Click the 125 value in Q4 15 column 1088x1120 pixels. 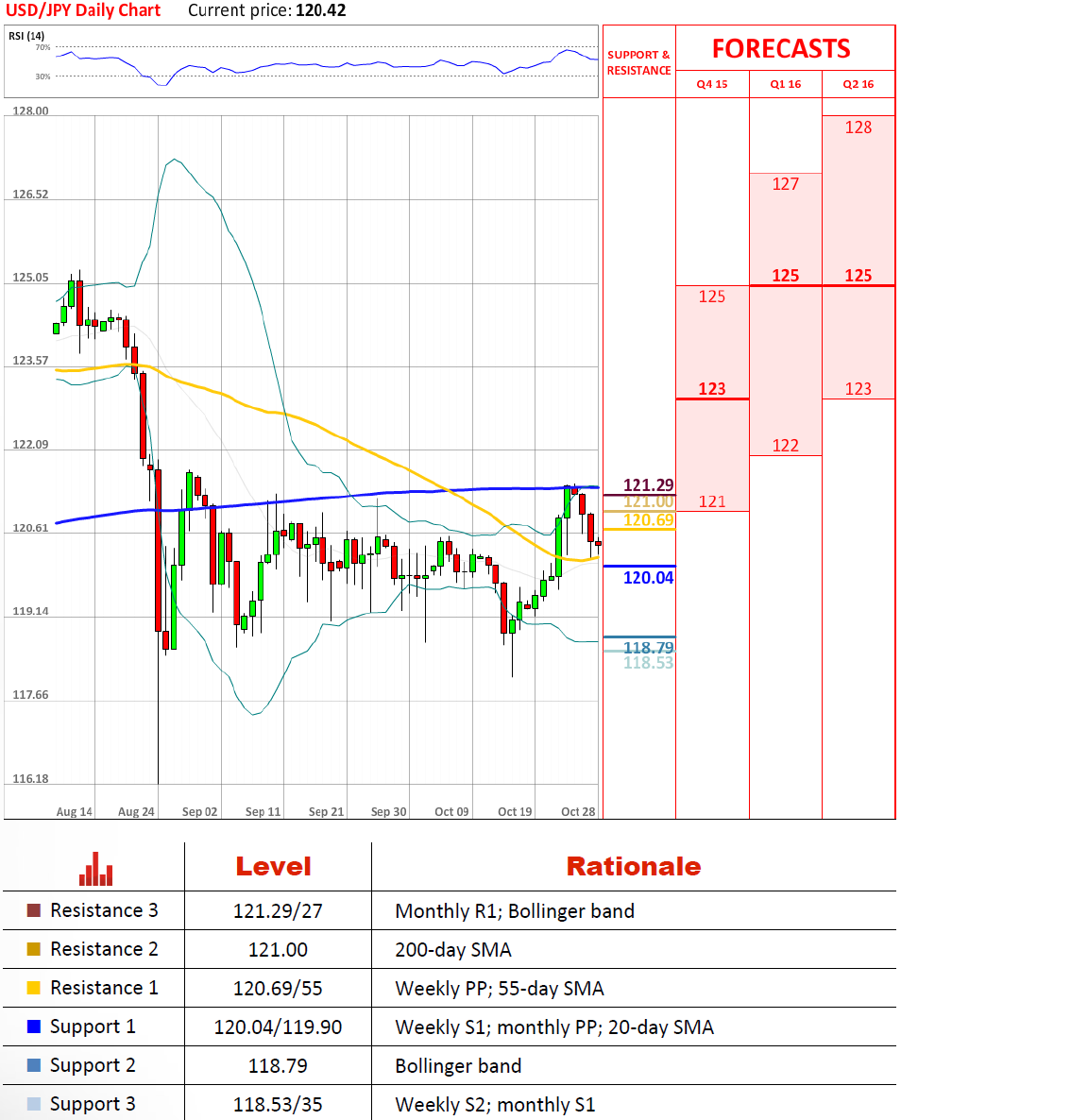[711, 297]
